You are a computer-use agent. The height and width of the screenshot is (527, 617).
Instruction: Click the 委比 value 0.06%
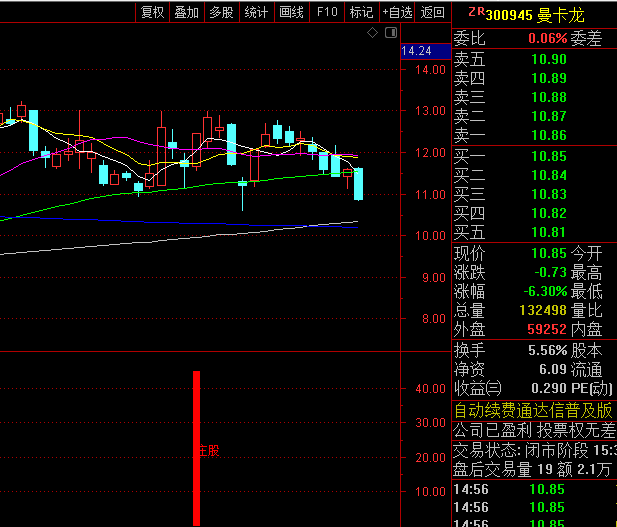tap(547, 38)
